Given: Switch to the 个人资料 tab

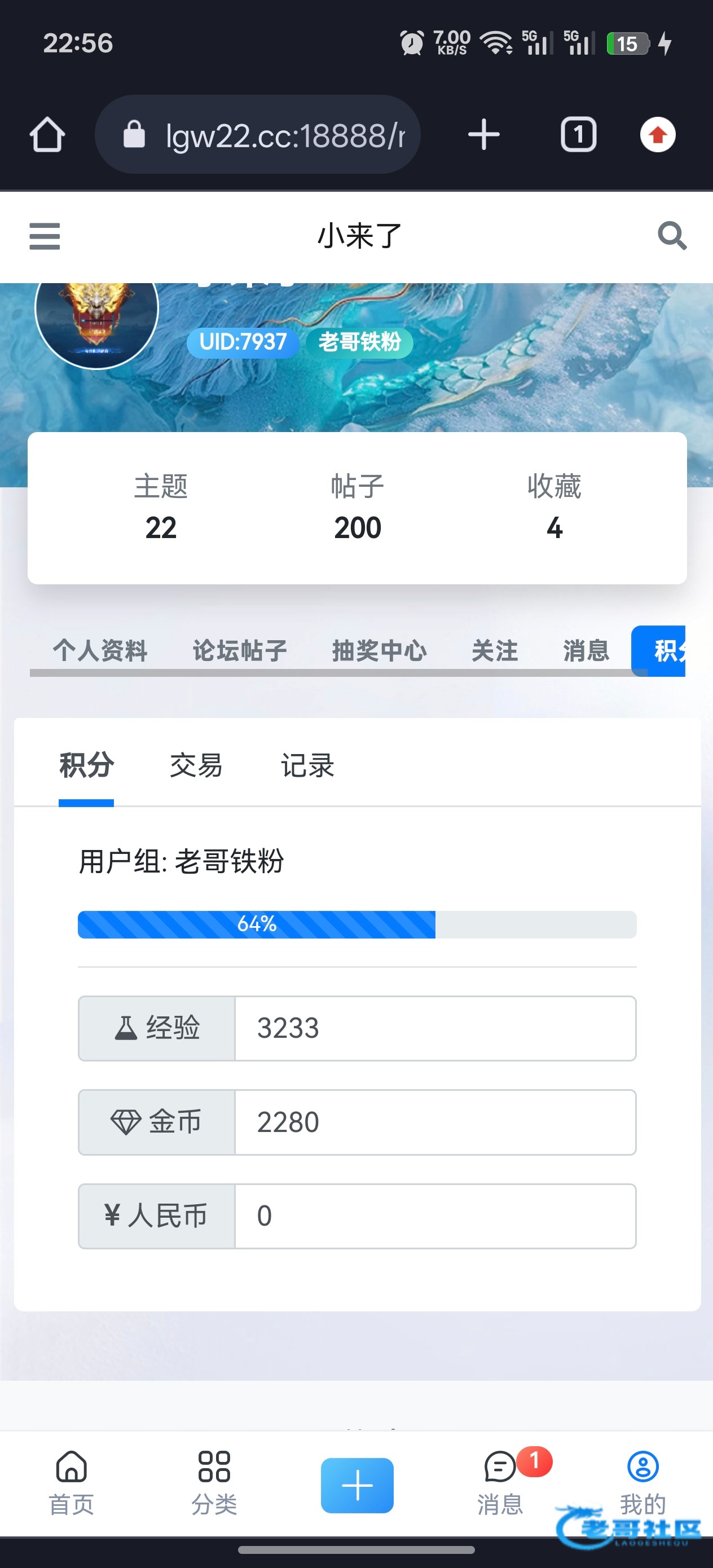Looking at the screenshot, I should 100,650.
